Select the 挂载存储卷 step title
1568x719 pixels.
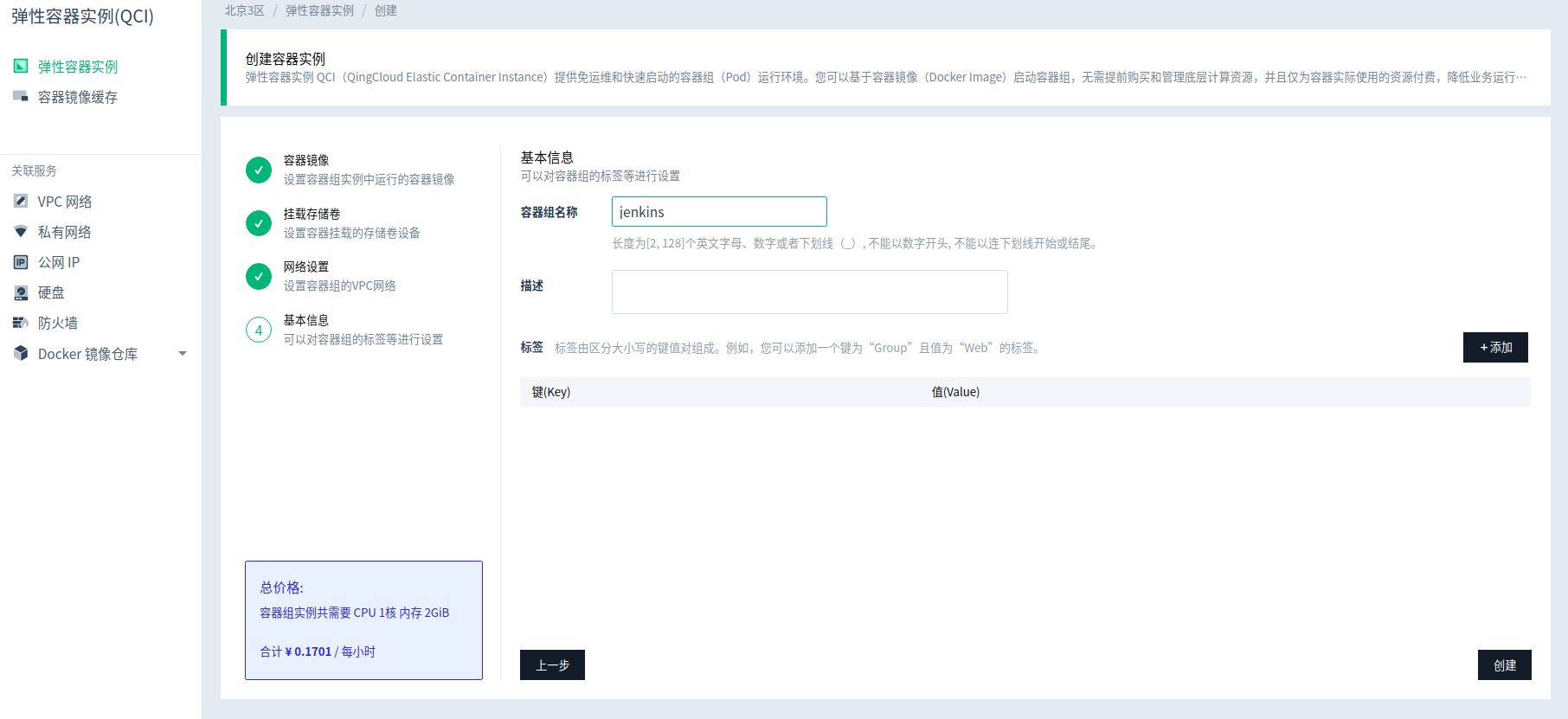click(x=312, y=214)
